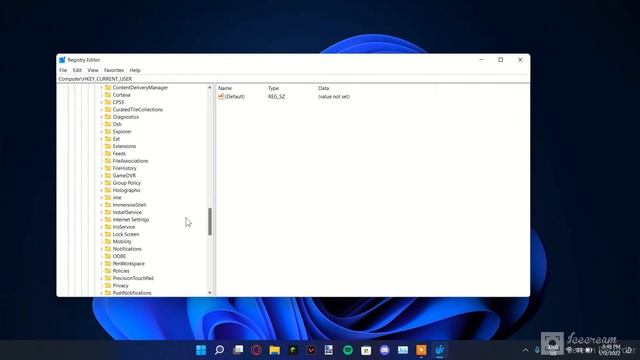Expand the PushNotifications key
This screenshot has width=640, height=360.
click(101, 293)
